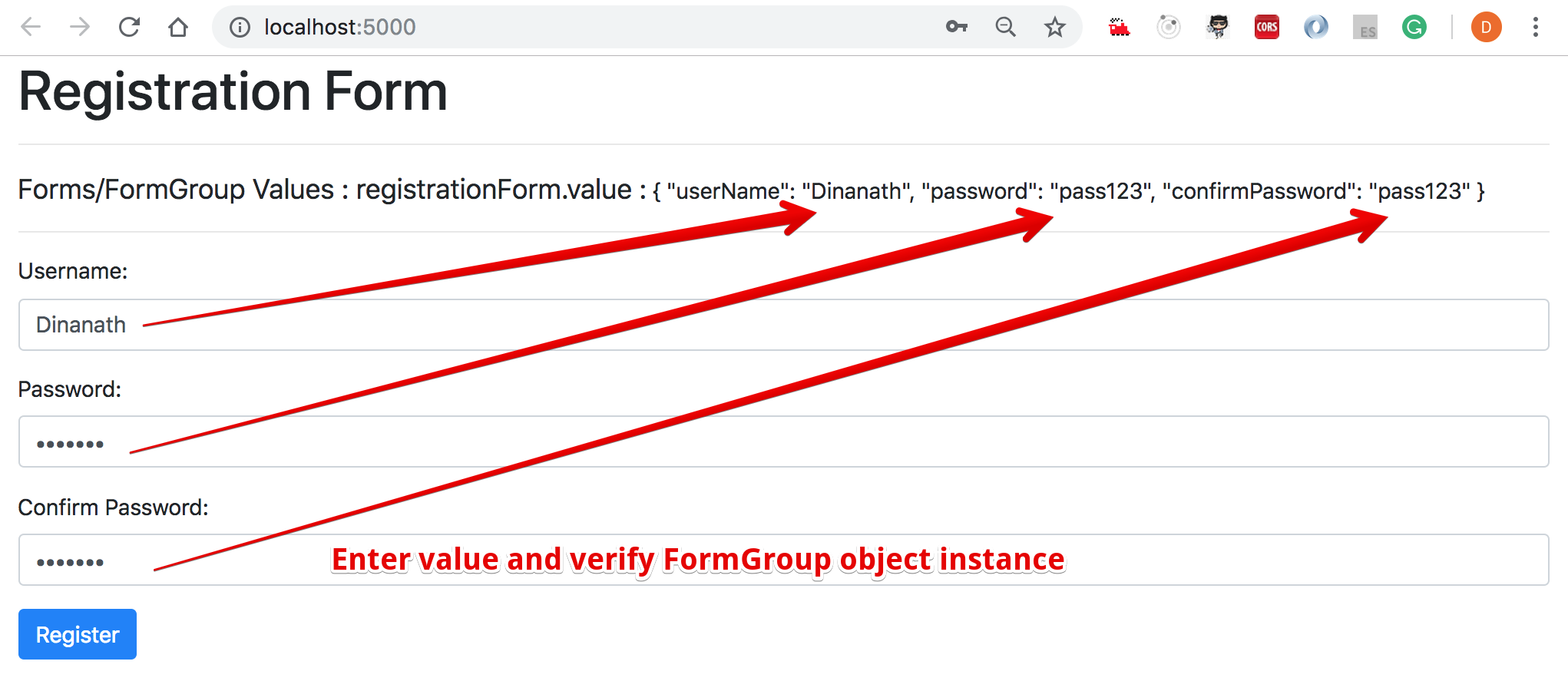Image resolution: width=1568 pixels, height=691 pixels.
Task: Click the Username: label
Action: (73, 271)
